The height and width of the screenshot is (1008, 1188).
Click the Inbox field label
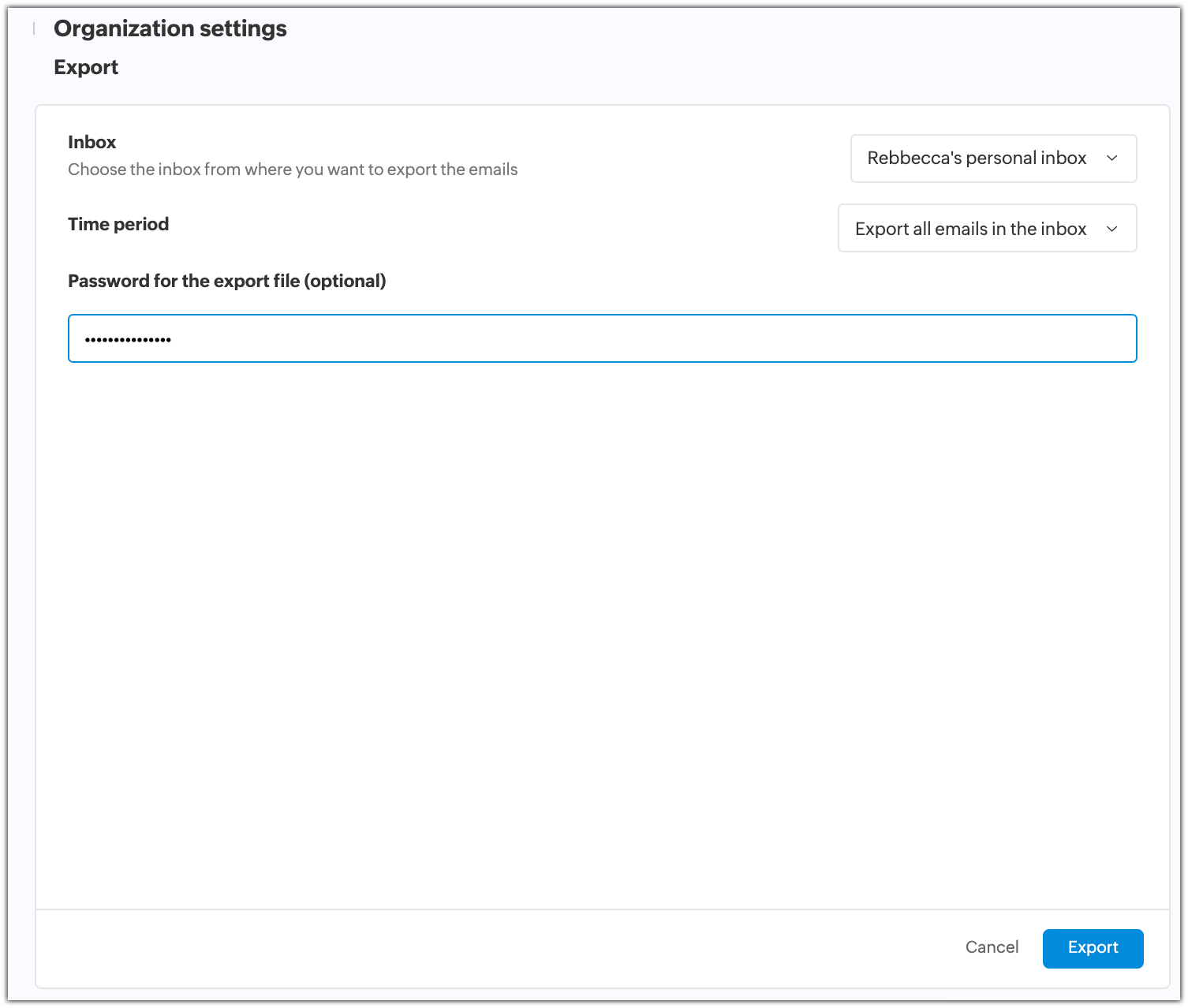pyautogui.click(x=92, y=142)
